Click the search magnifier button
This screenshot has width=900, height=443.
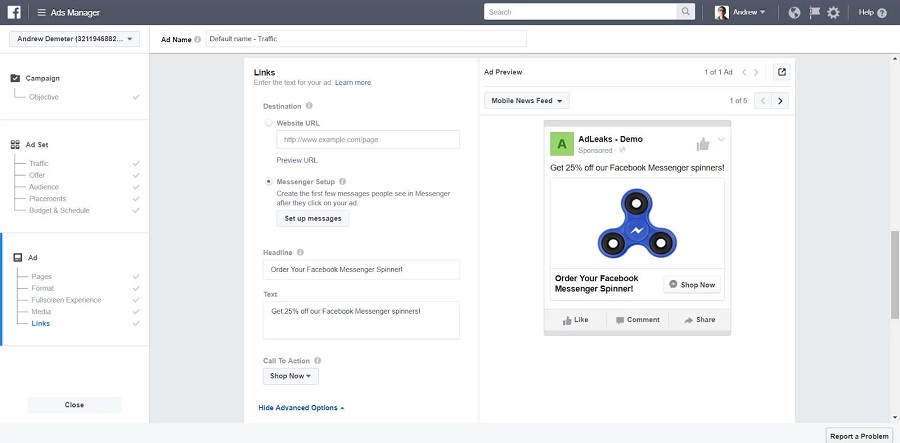tap(685, 12)
